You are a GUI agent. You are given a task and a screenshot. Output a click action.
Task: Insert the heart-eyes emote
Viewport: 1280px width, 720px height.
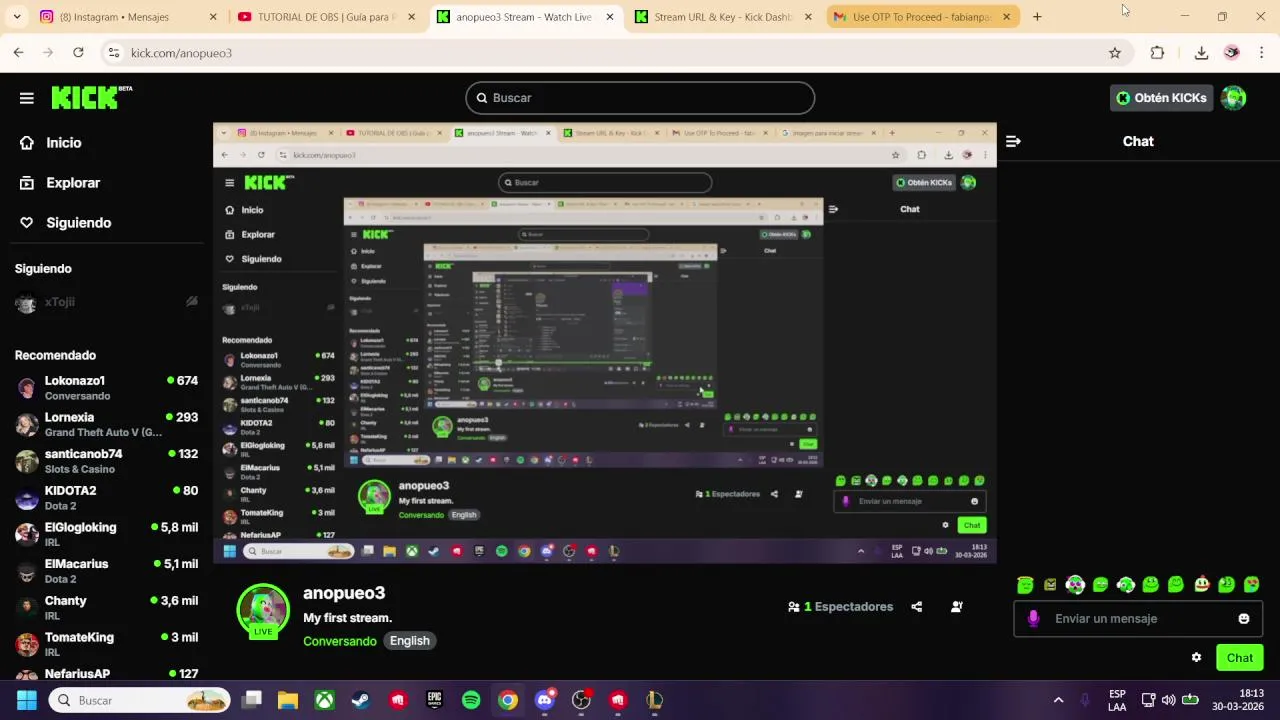click(x=1252, y=585)
